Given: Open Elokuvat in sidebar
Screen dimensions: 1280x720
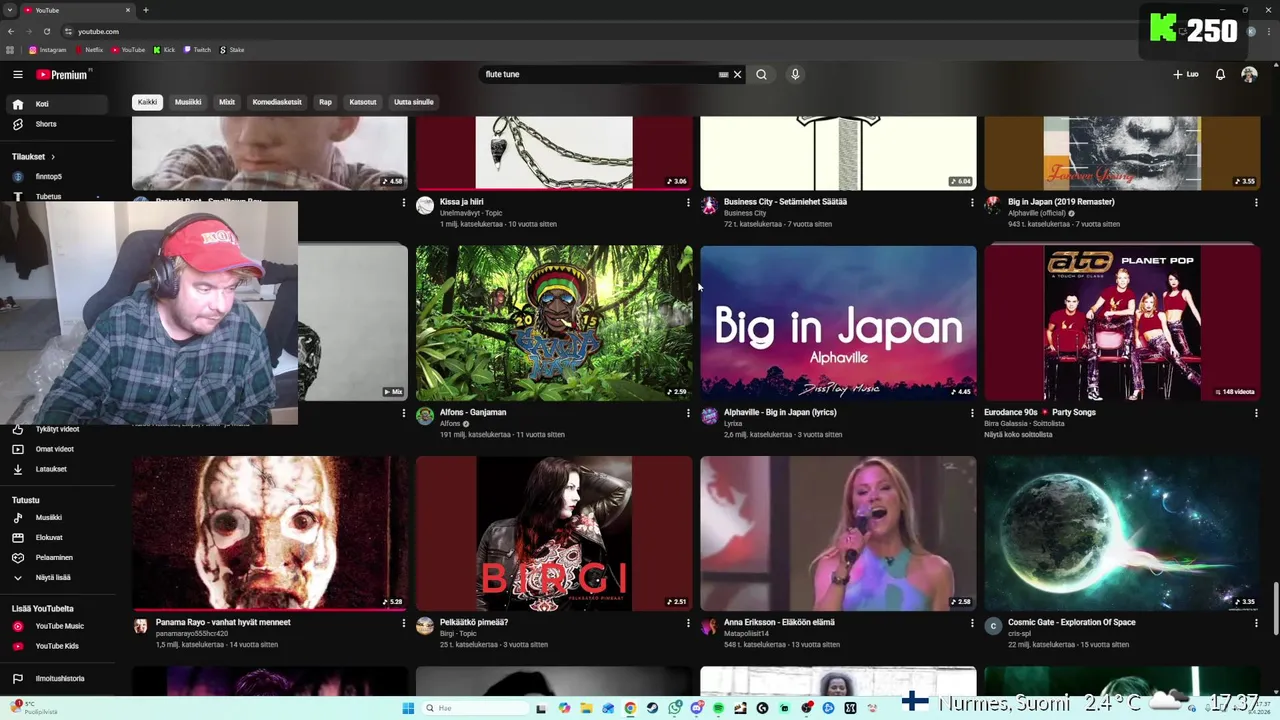Looking at the screenshot, I should click(49, 538).
